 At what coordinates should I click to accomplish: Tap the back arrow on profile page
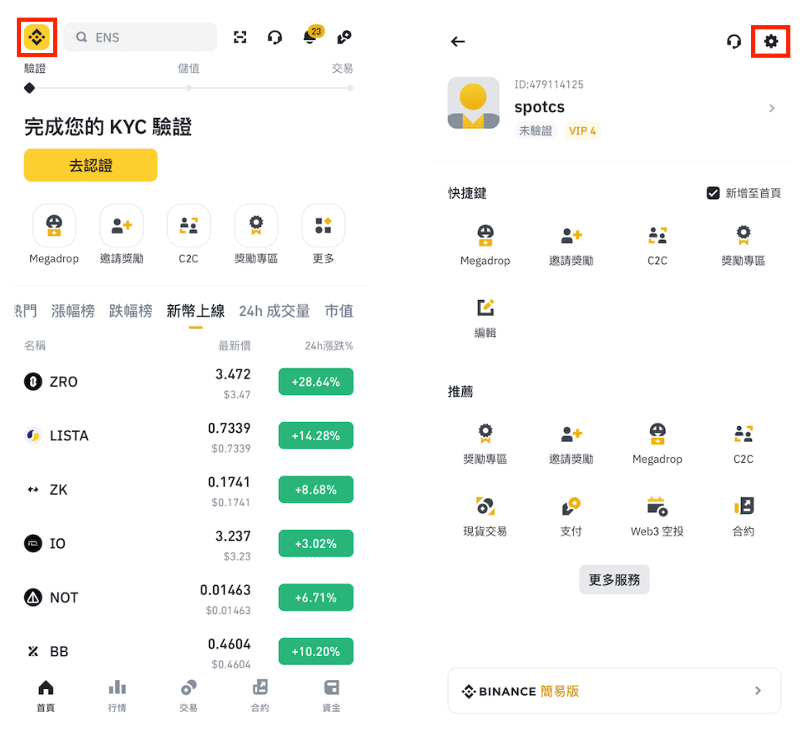pos(457,42)
